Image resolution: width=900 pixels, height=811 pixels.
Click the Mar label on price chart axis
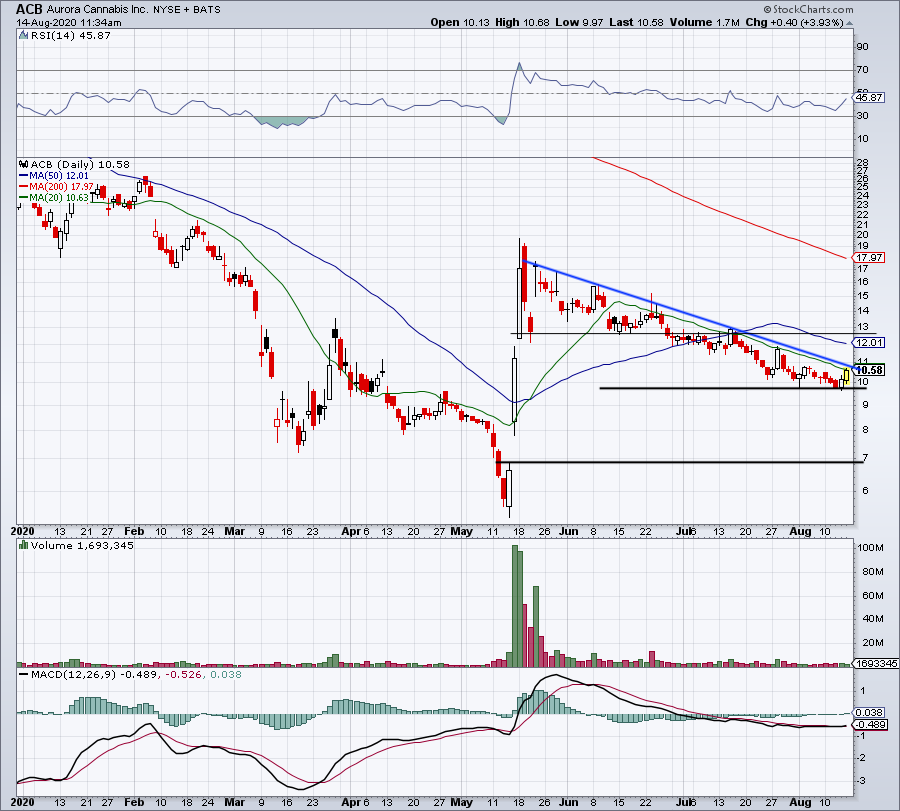click(234, 531)
